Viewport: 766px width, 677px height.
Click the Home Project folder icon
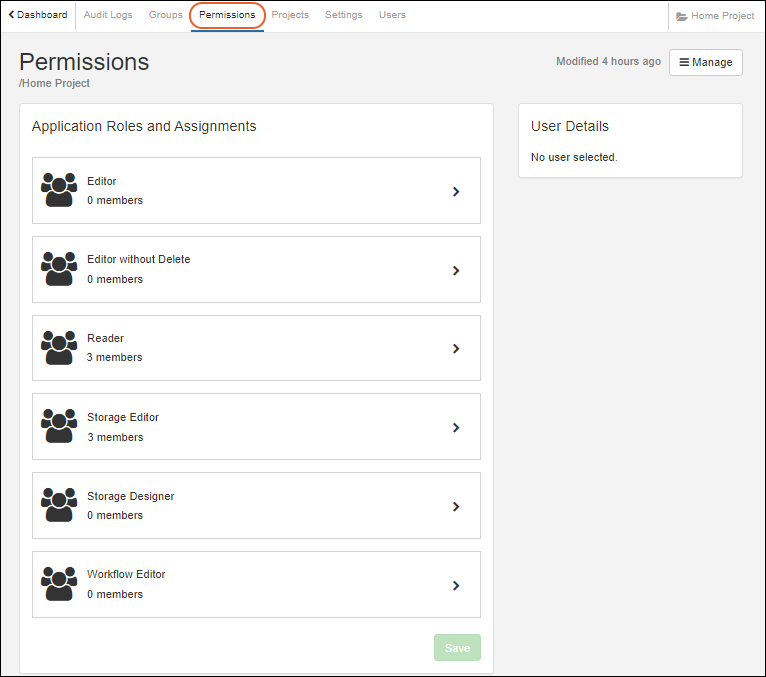tap(682, 16)
